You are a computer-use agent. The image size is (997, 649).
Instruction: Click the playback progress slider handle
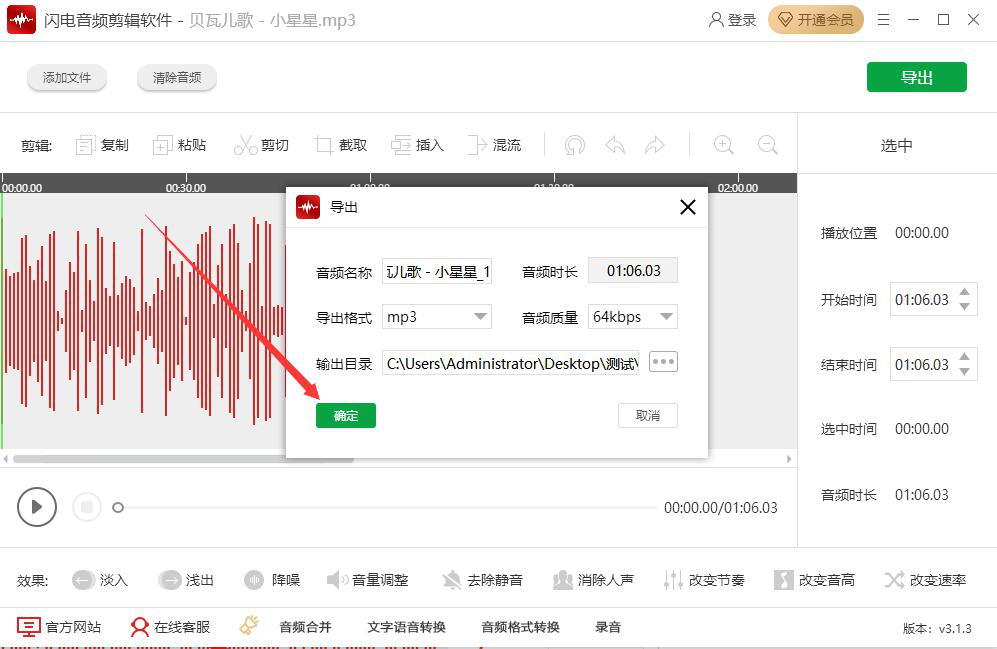(118, 507)
